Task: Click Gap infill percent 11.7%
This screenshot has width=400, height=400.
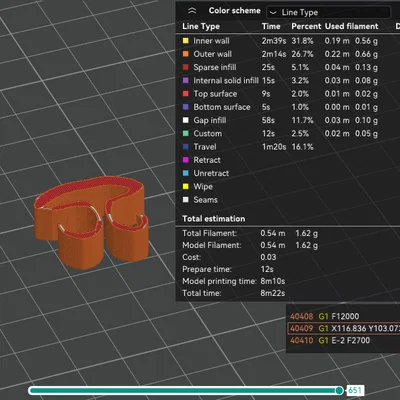Action: click(302, 120)
